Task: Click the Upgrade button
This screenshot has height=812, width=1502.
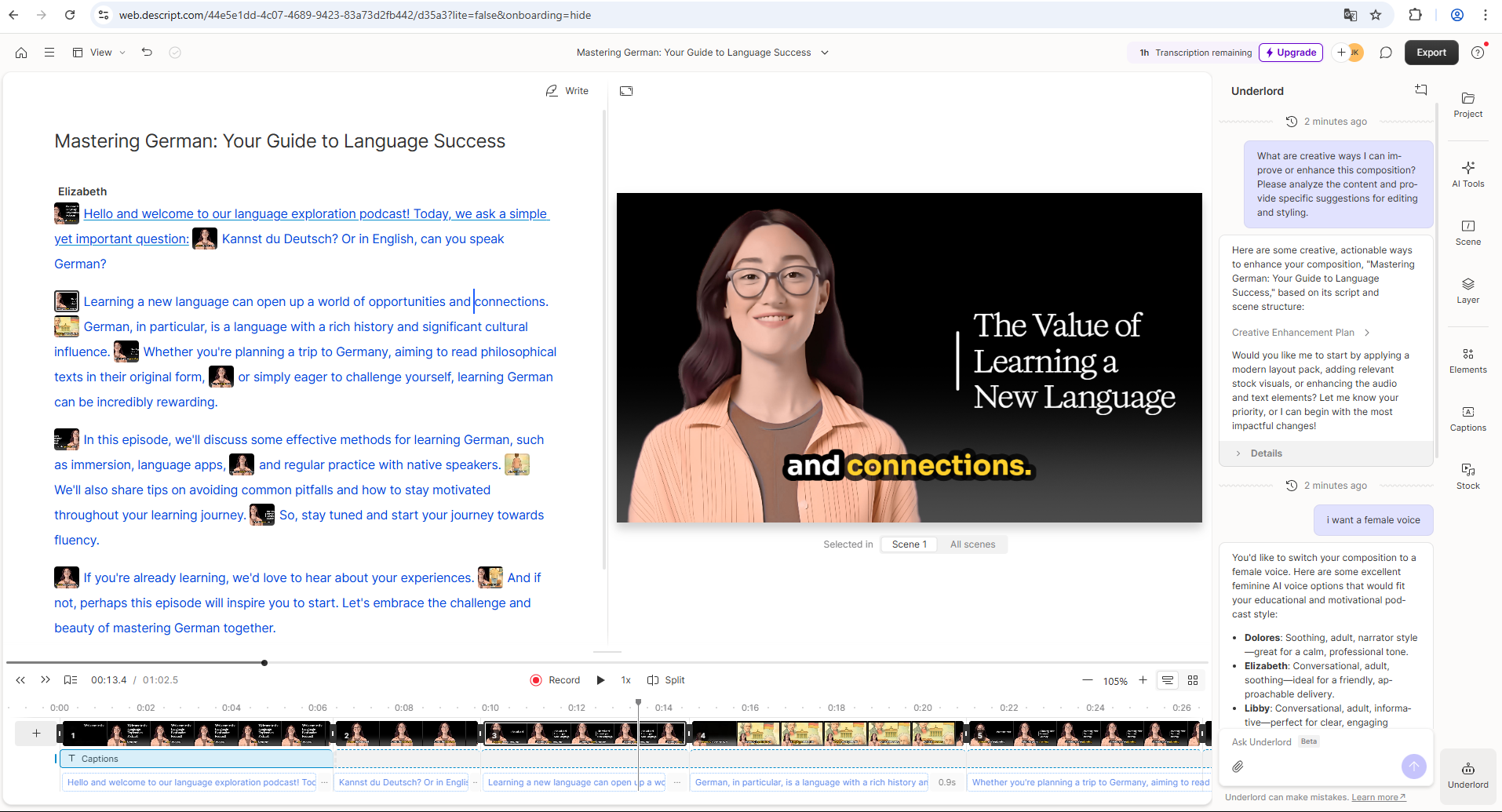Action: tap(1290, 53)
